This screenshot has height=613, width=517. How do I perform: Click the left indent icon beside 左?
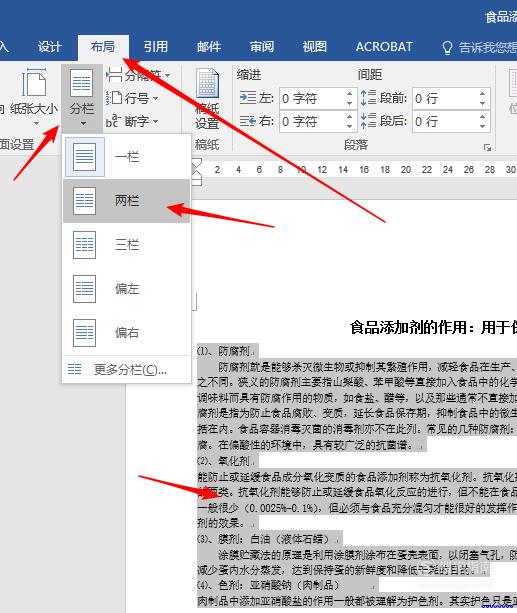[x=248, y=98]
